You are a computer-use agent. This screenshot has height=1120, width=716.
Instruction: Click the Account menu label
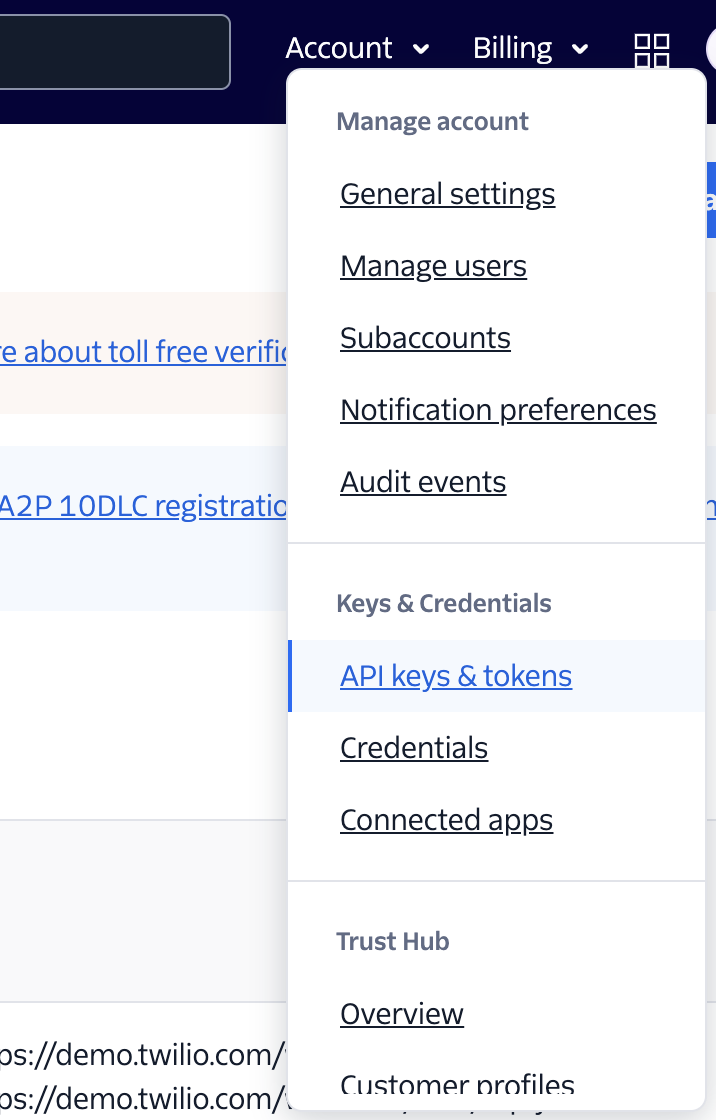pyautogui.click(x=339, y=48)
